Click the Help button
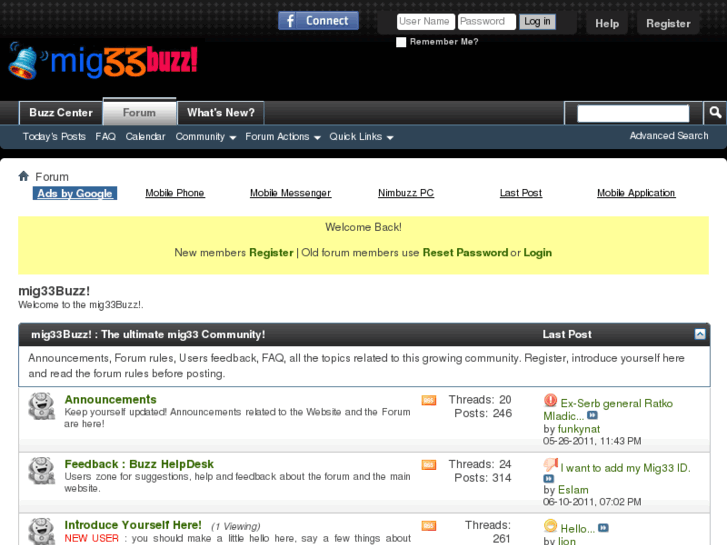 [x=607, y=24]
